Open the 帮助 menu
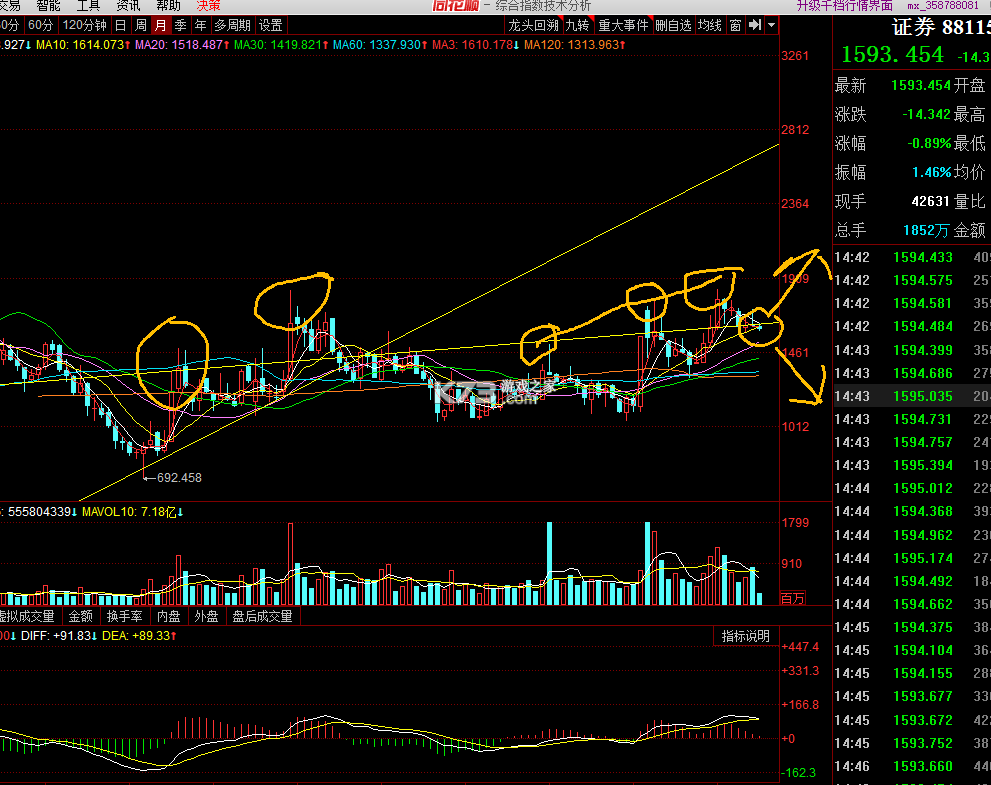 tap(168, 6)
